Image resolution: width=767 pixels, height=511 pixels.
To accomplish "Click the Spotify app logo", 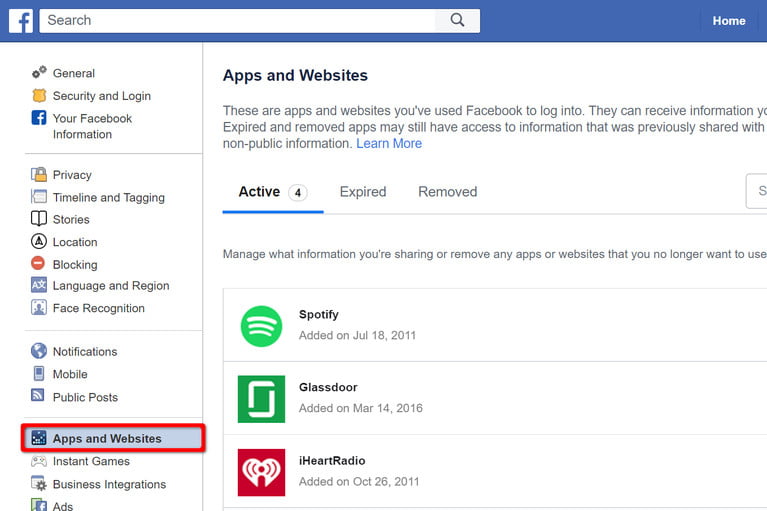I will [261, 326].
